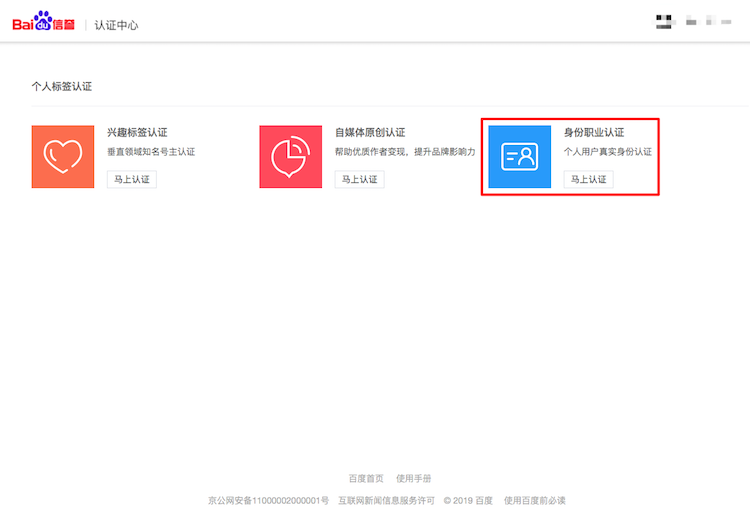The image size is (750, 510).
Task: Select the 认证中心 header title
Action: coord(116,24)
